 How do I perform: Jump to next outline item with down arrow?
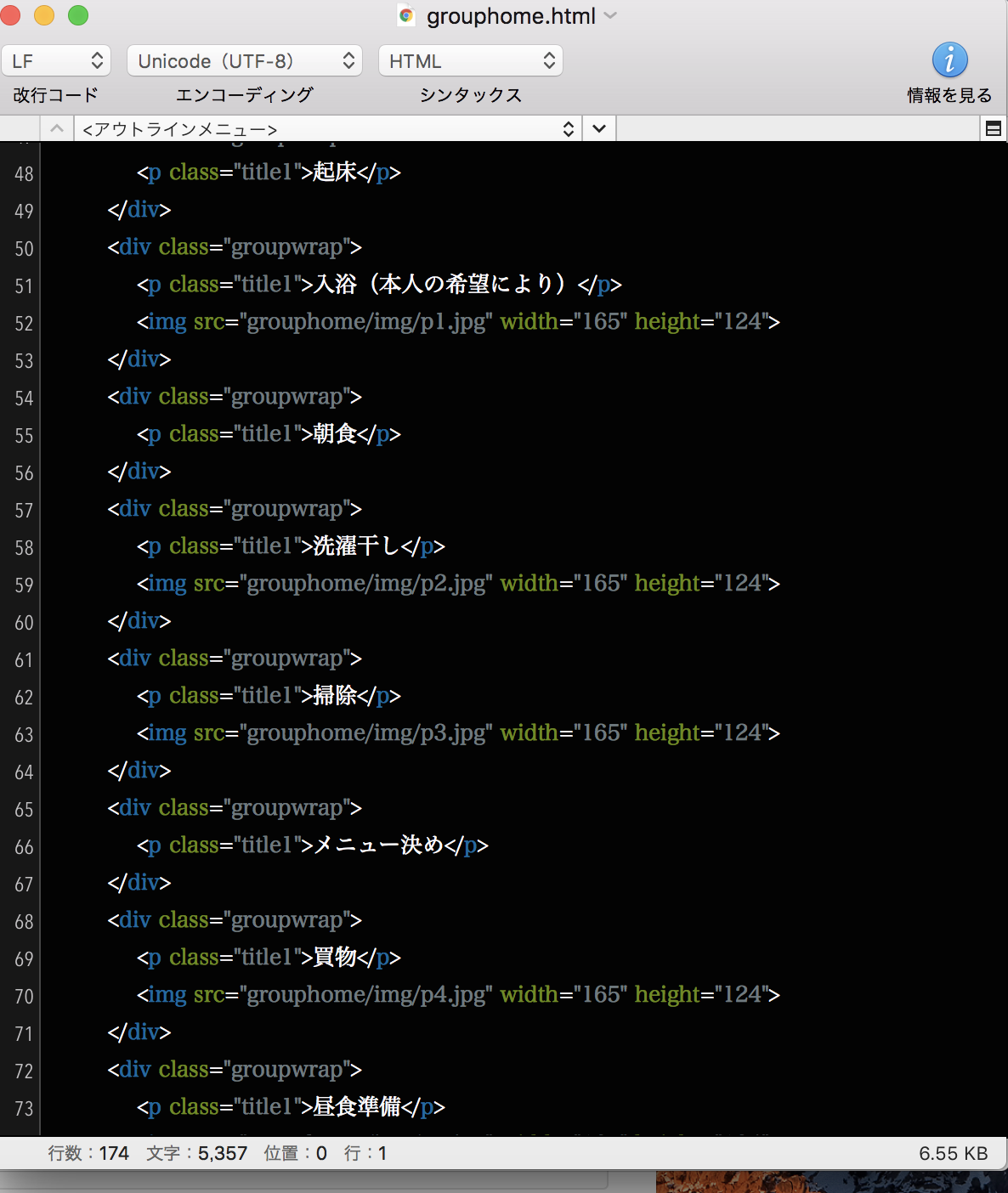[x=599, y=129]
